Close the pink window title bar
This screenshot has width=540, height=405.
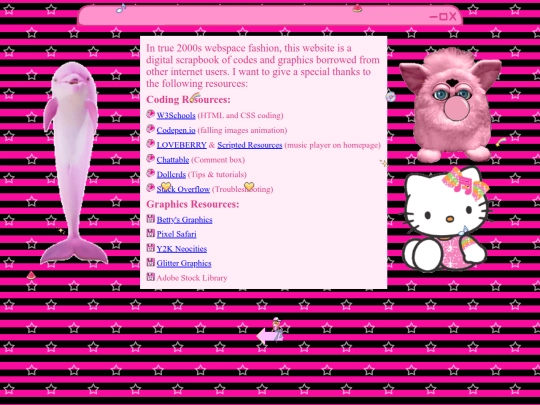[x=453, y=16]
